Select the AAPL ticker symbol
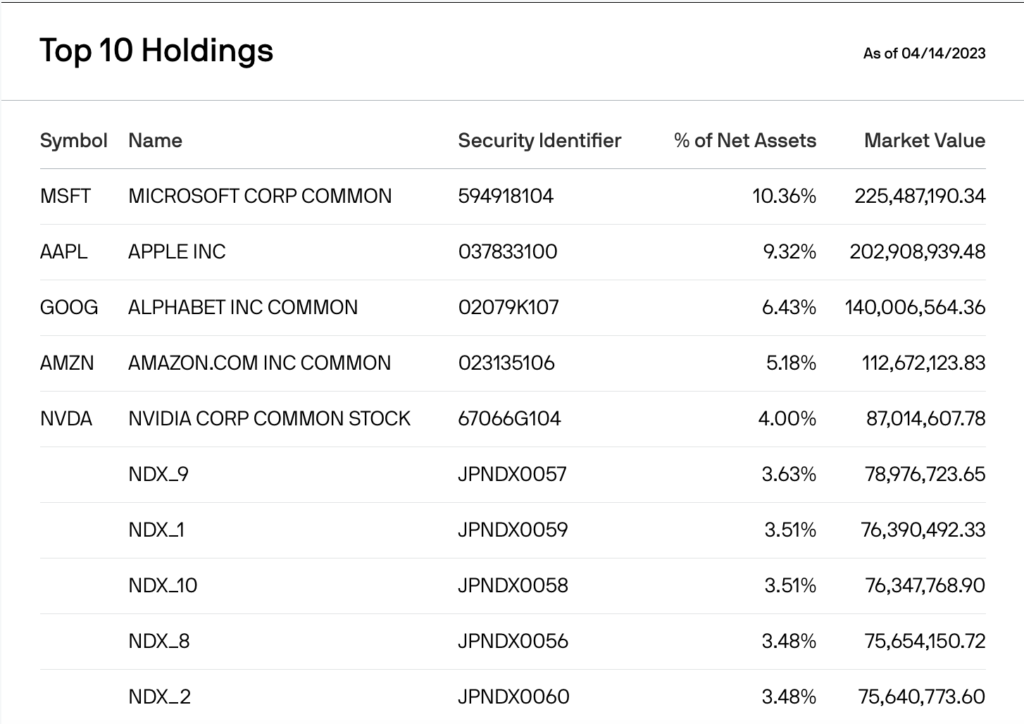1024x724 pixels. click(64, 252)
